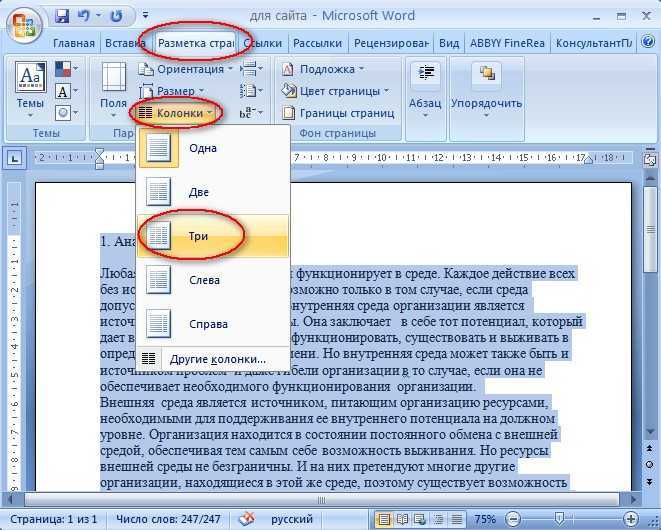The width and height of the screenshot is (661, 530).
Task: Open the ABBYY FineReader tab
Action: tap(507, 43)
